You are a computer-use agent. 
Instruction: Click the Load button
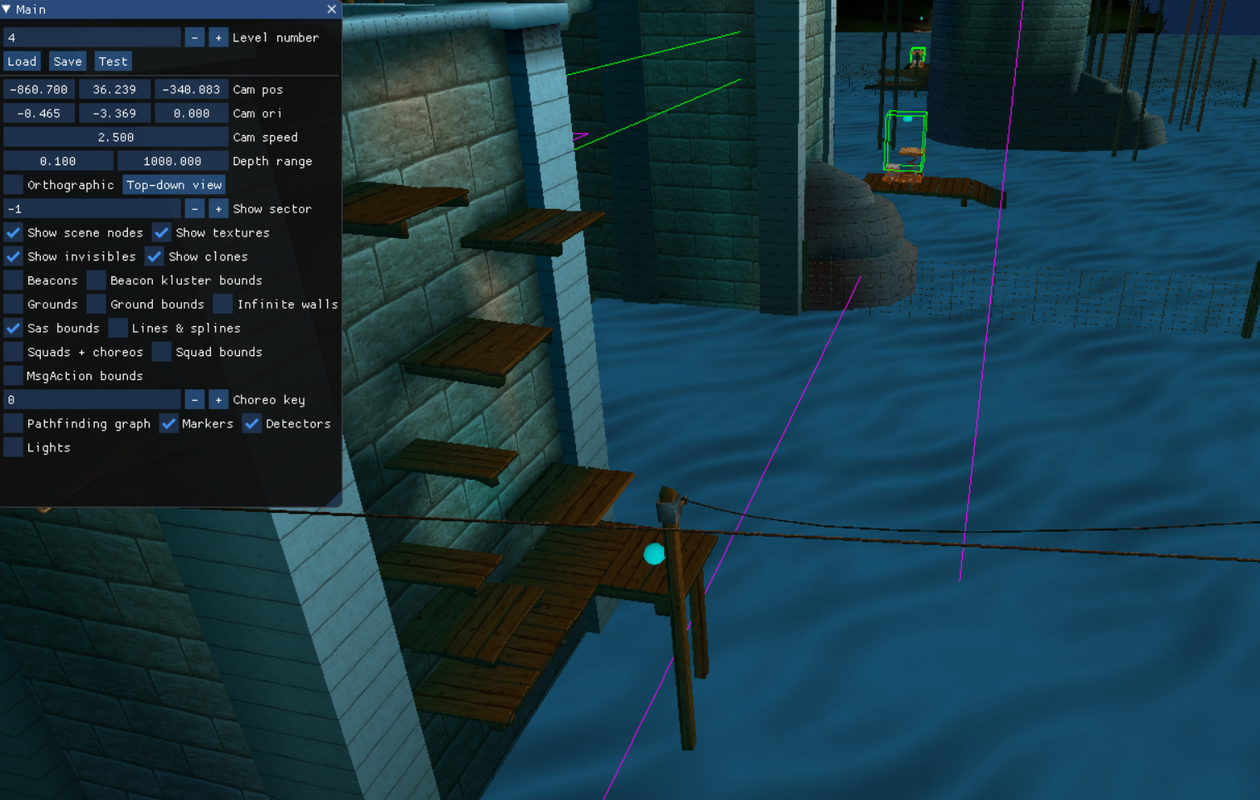[22, 61]
